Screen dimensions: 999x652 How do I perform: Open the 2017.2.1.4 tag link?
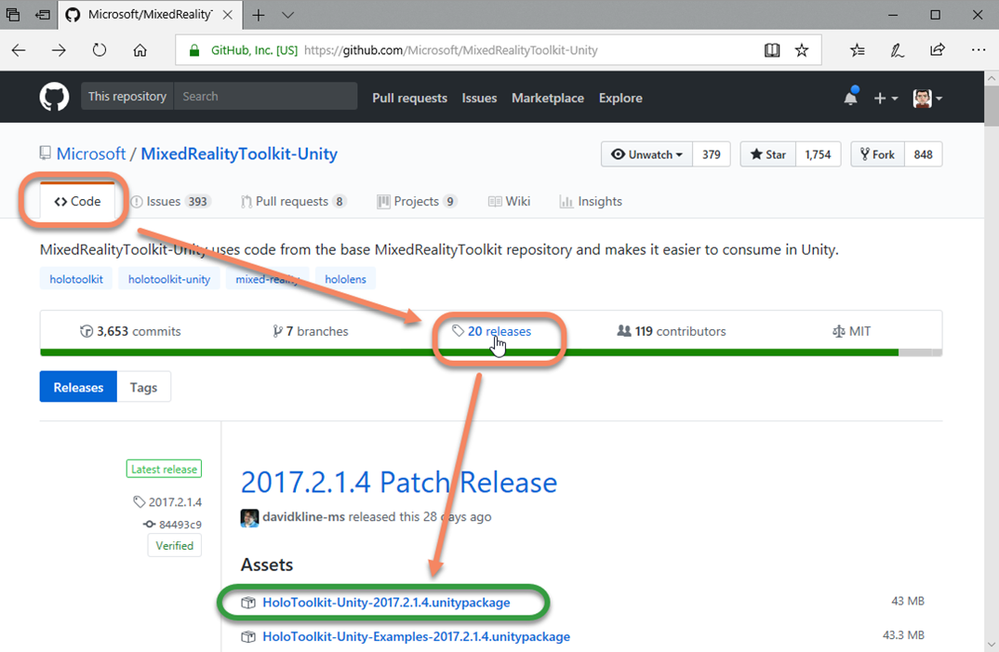pos(168,502)
